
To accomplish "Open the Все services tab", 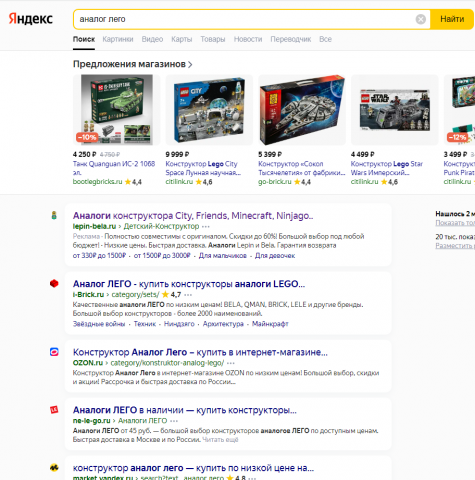I will (x=325, y=39).
